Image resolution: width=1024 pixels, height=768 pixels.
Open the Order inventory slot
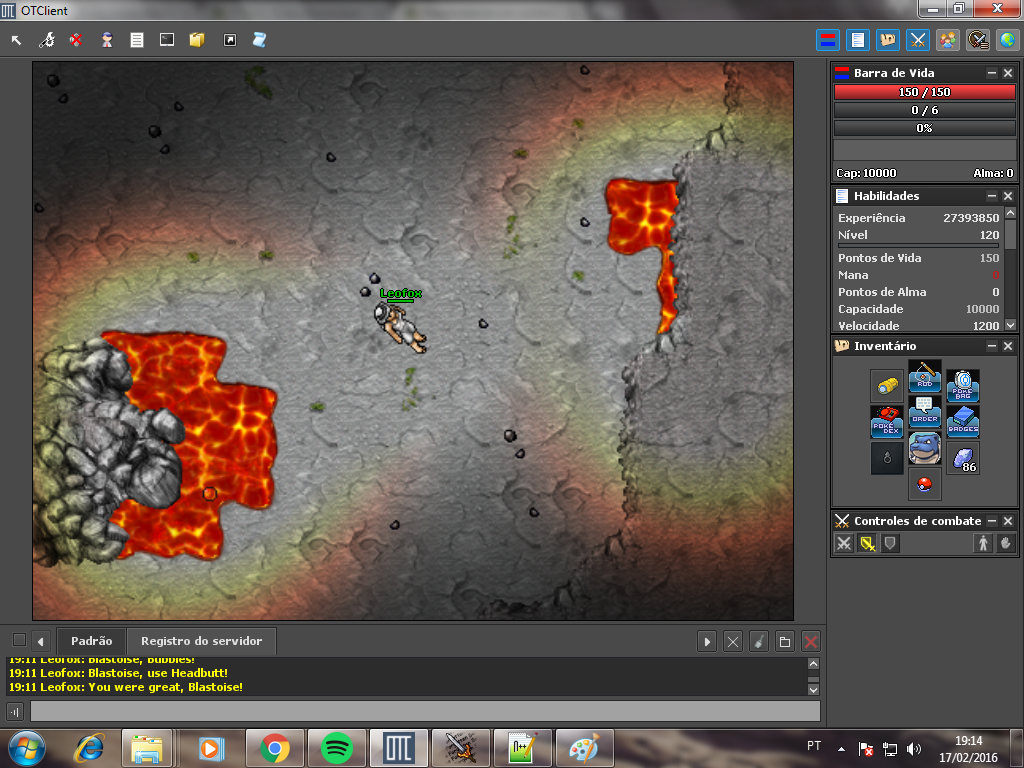925,412
